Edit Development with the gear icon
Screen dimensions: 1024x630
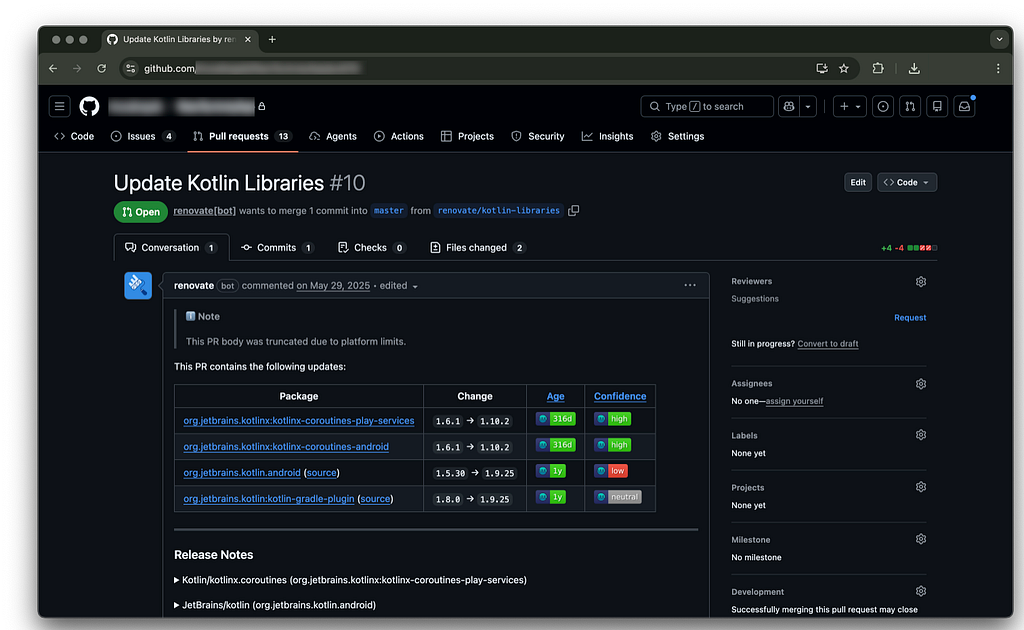coord(921,591)
